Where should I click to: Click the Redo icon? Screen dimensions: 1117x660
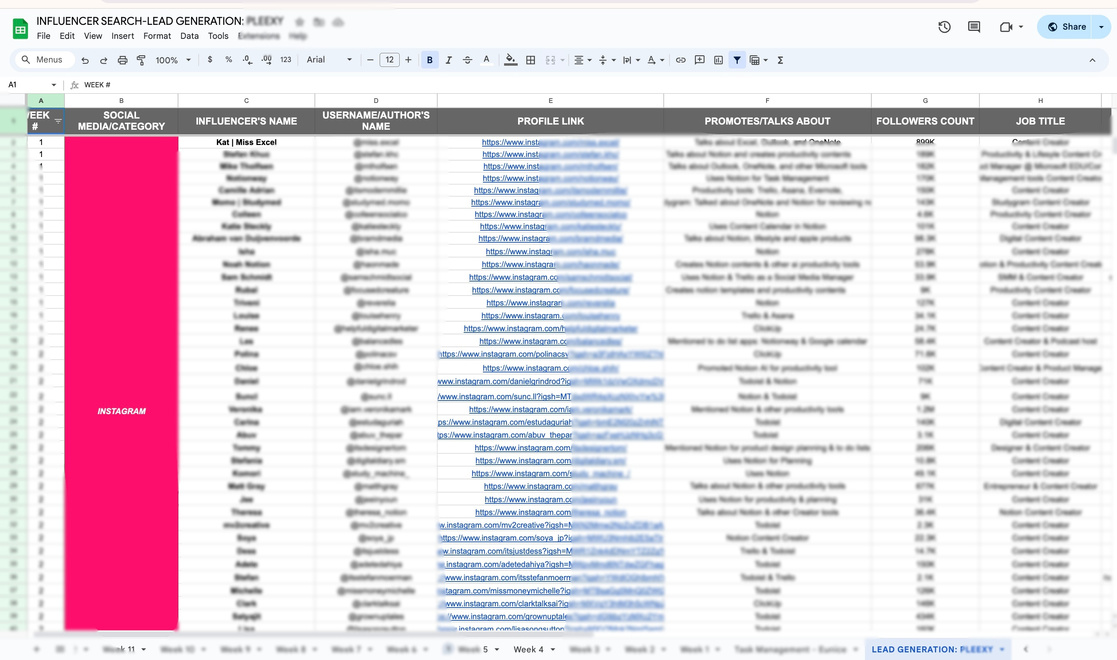103,61
